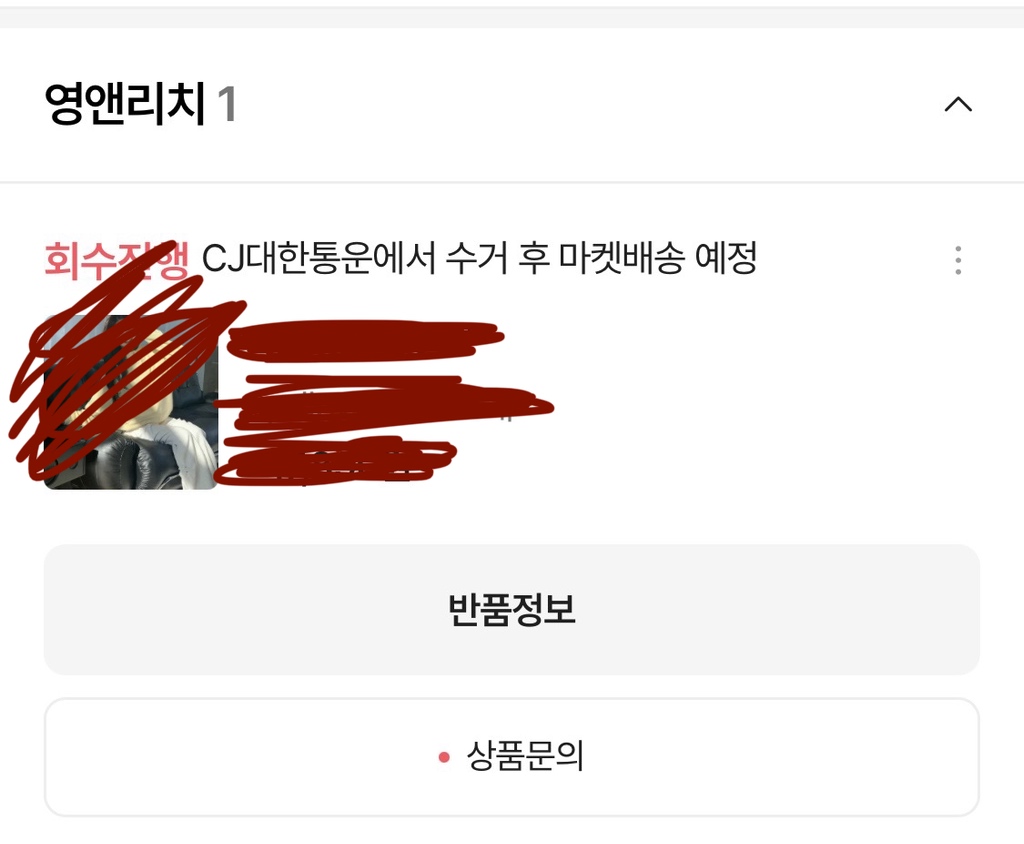Fold the seller group using the up arrow
Screen dimensions: 1024x844
[958, 105]
